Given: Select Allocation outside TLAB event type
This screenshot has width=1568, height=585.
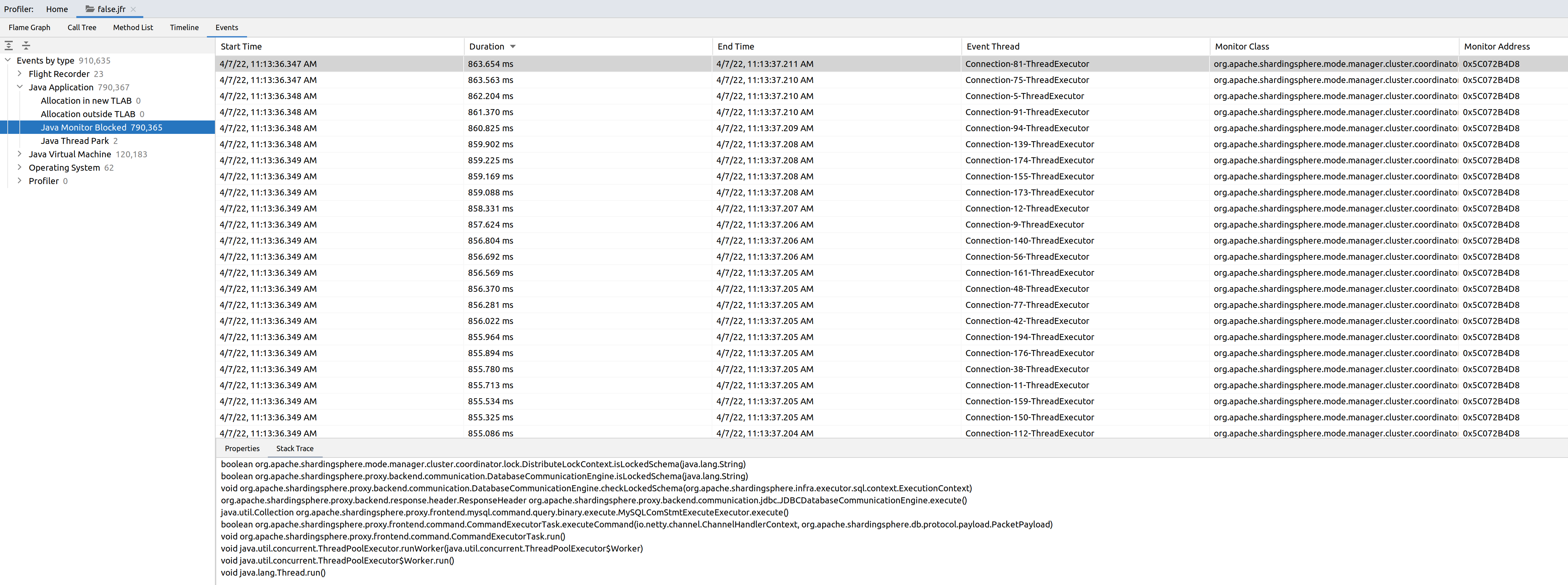Looking at the screenshot, I should point(92,114).
